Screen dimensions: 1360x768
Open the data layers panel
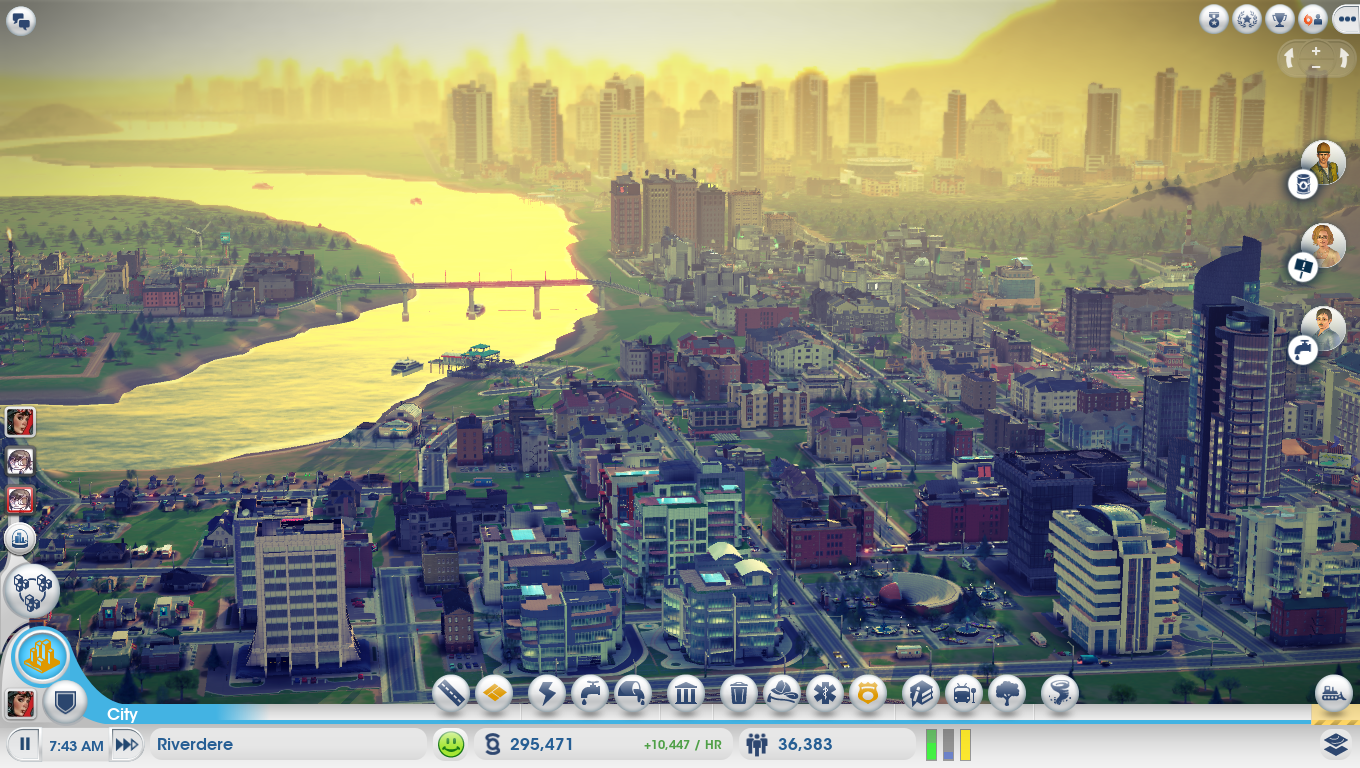pyautogui.click(x=1335, y=744)
